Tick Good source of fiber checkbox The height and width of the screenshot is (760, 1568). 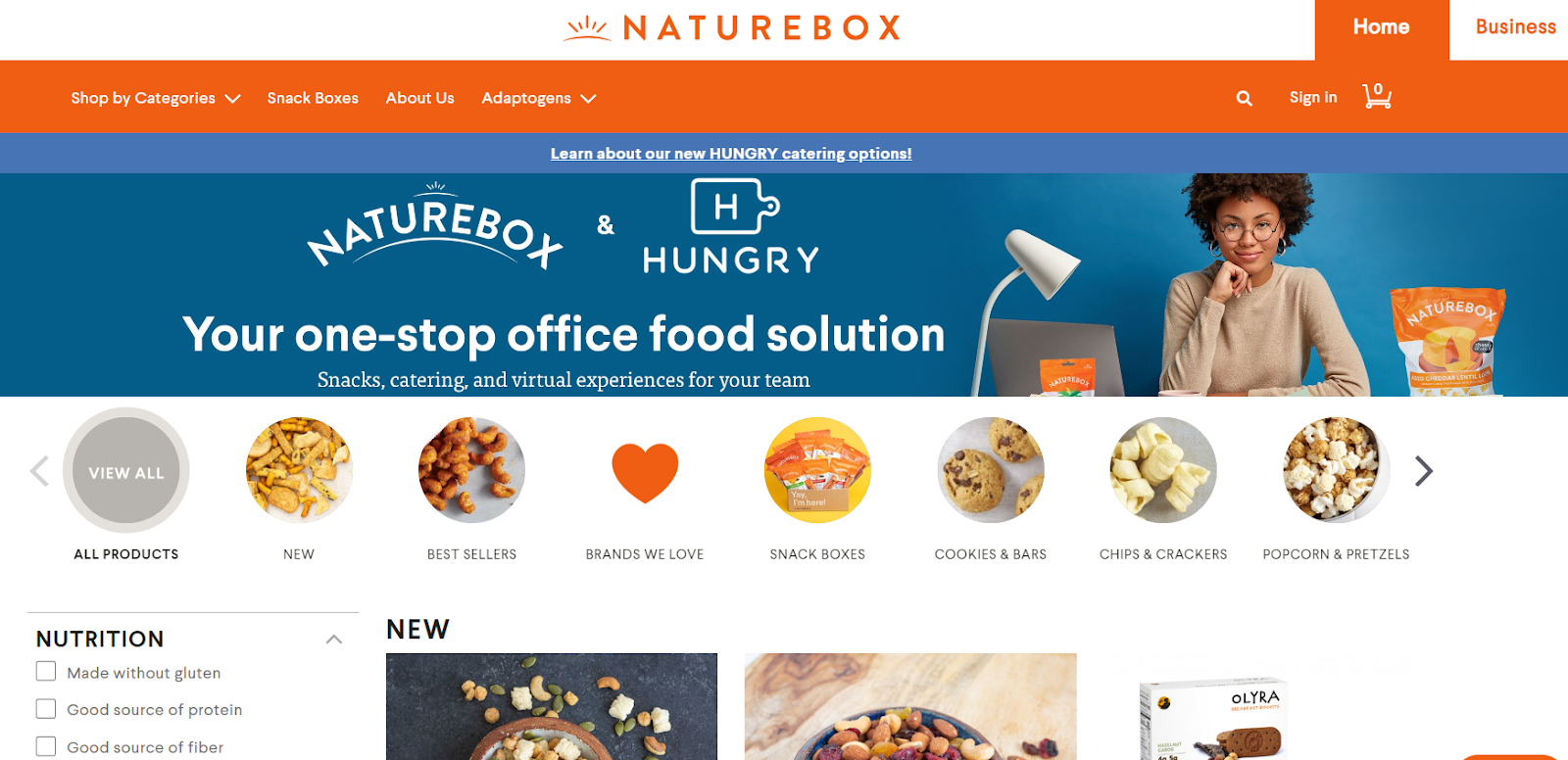(46, 746)
